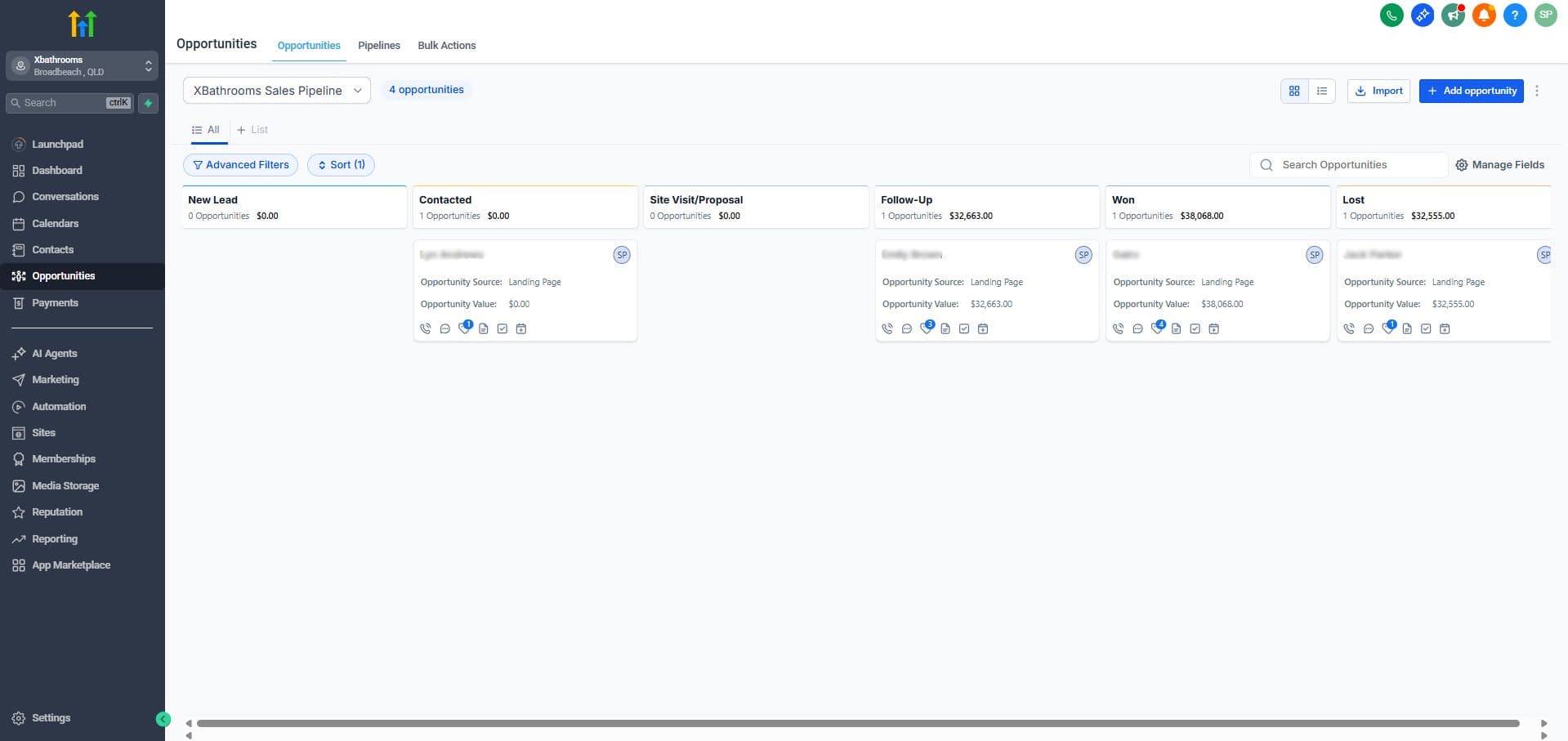Open the notifications bell

tap(1484, 15)
